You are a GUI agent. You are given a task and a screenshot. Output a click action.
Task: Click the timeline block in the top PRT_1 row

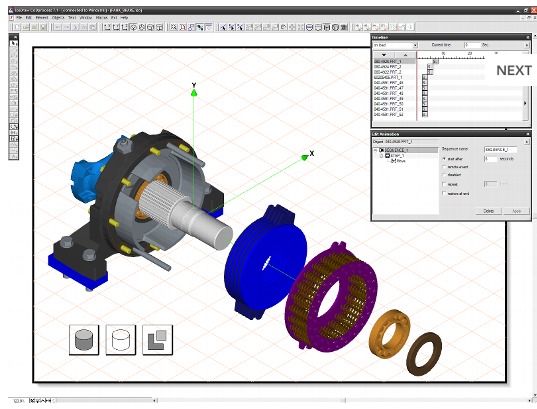pos(435,62)
